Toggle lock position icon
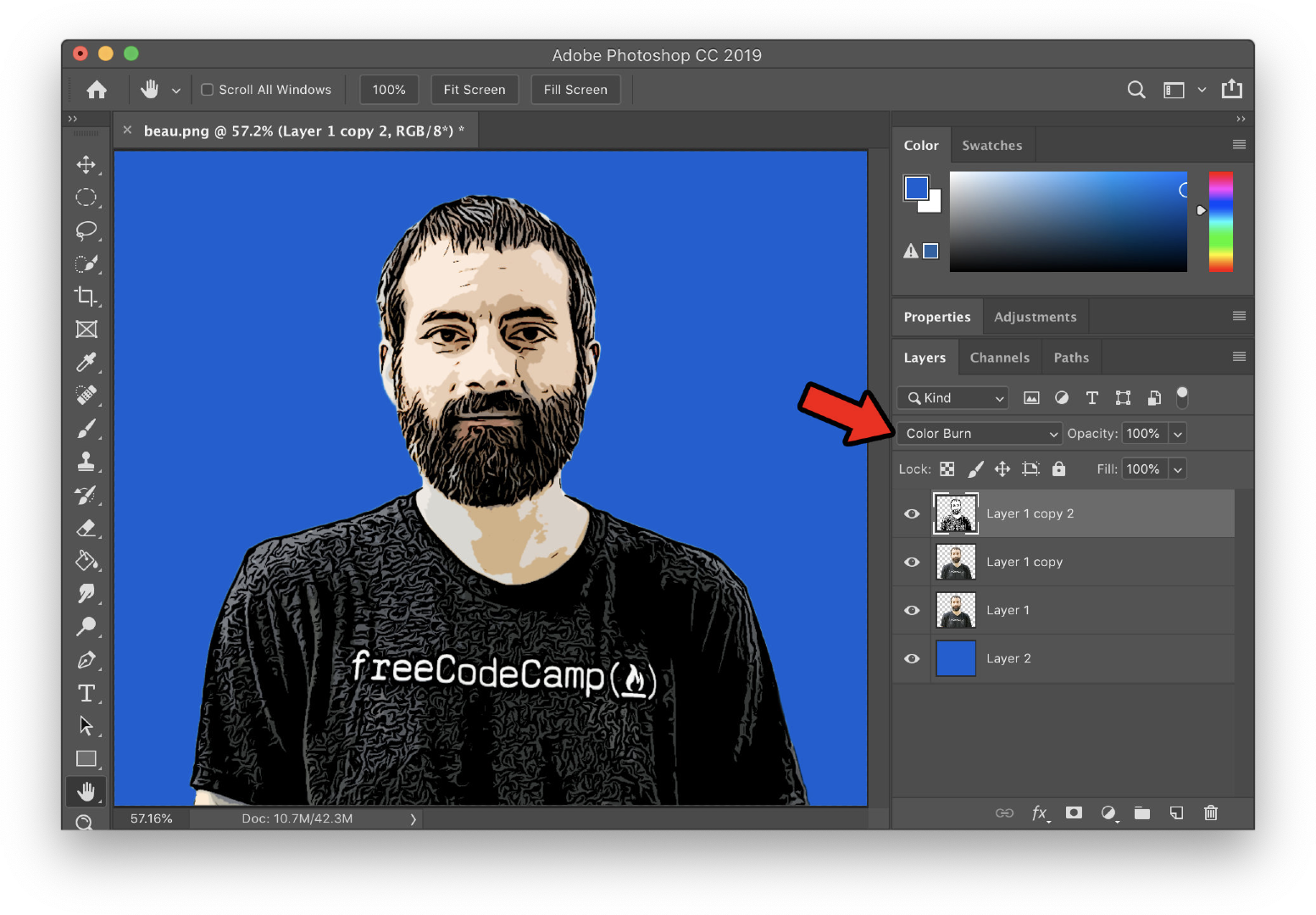 1002,469
